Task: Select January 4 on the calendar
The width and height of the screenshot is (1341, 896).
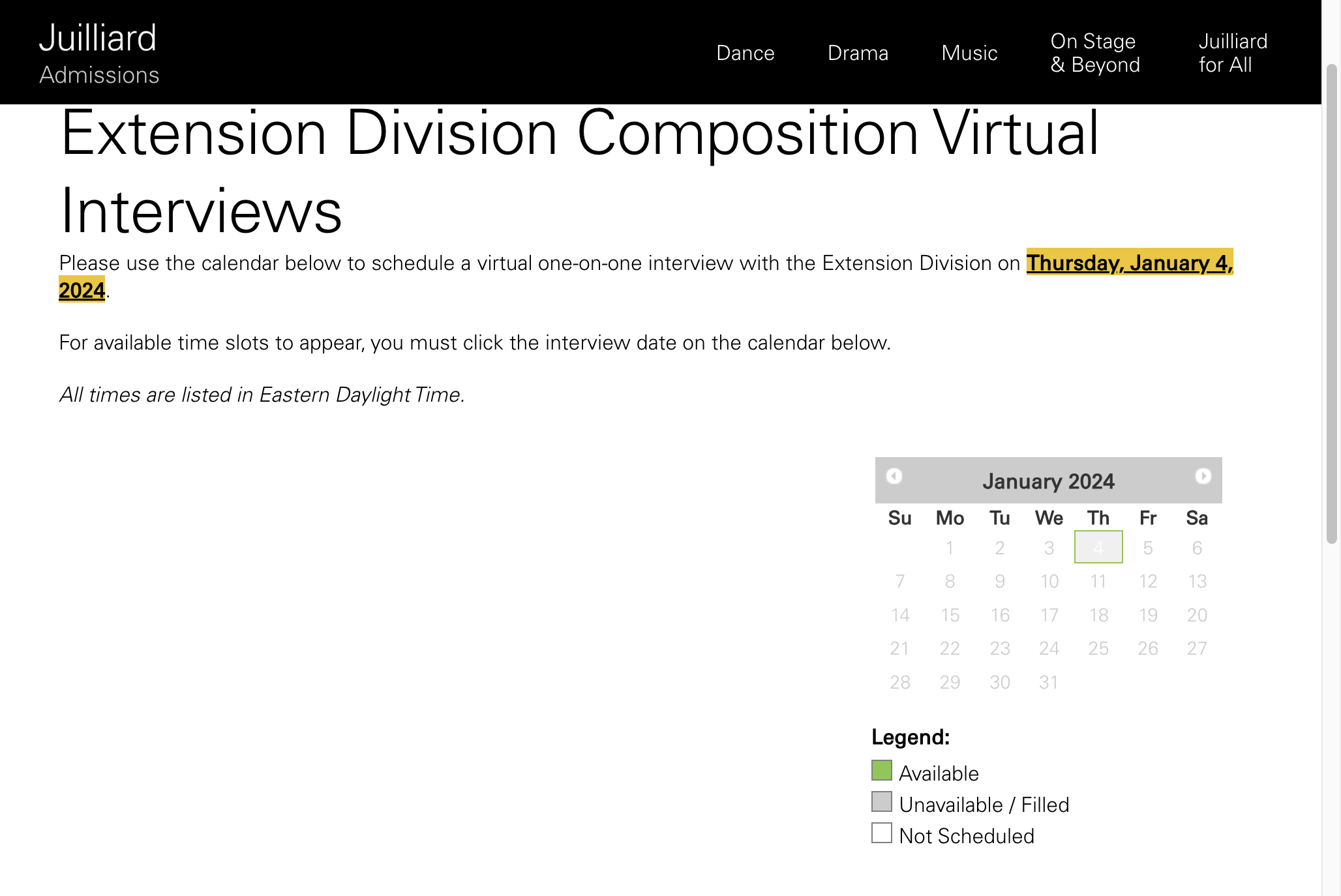Action: (1098, 547)
